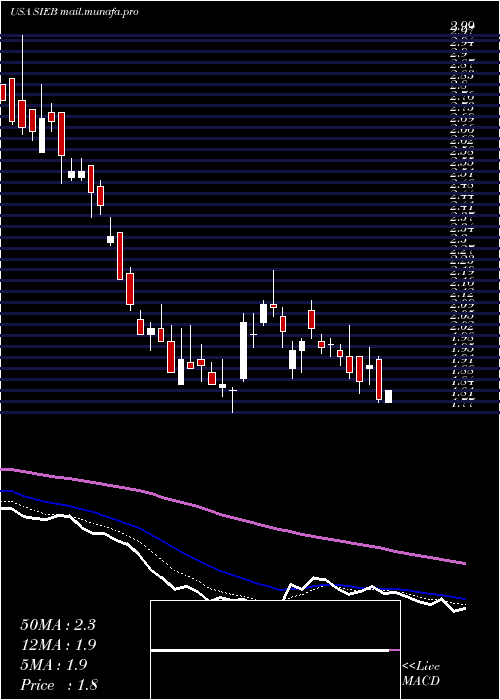This screenshot has height=700, width=500.
Task: Click the "50MA : 2.3" legend text
Action: [58, 625]
